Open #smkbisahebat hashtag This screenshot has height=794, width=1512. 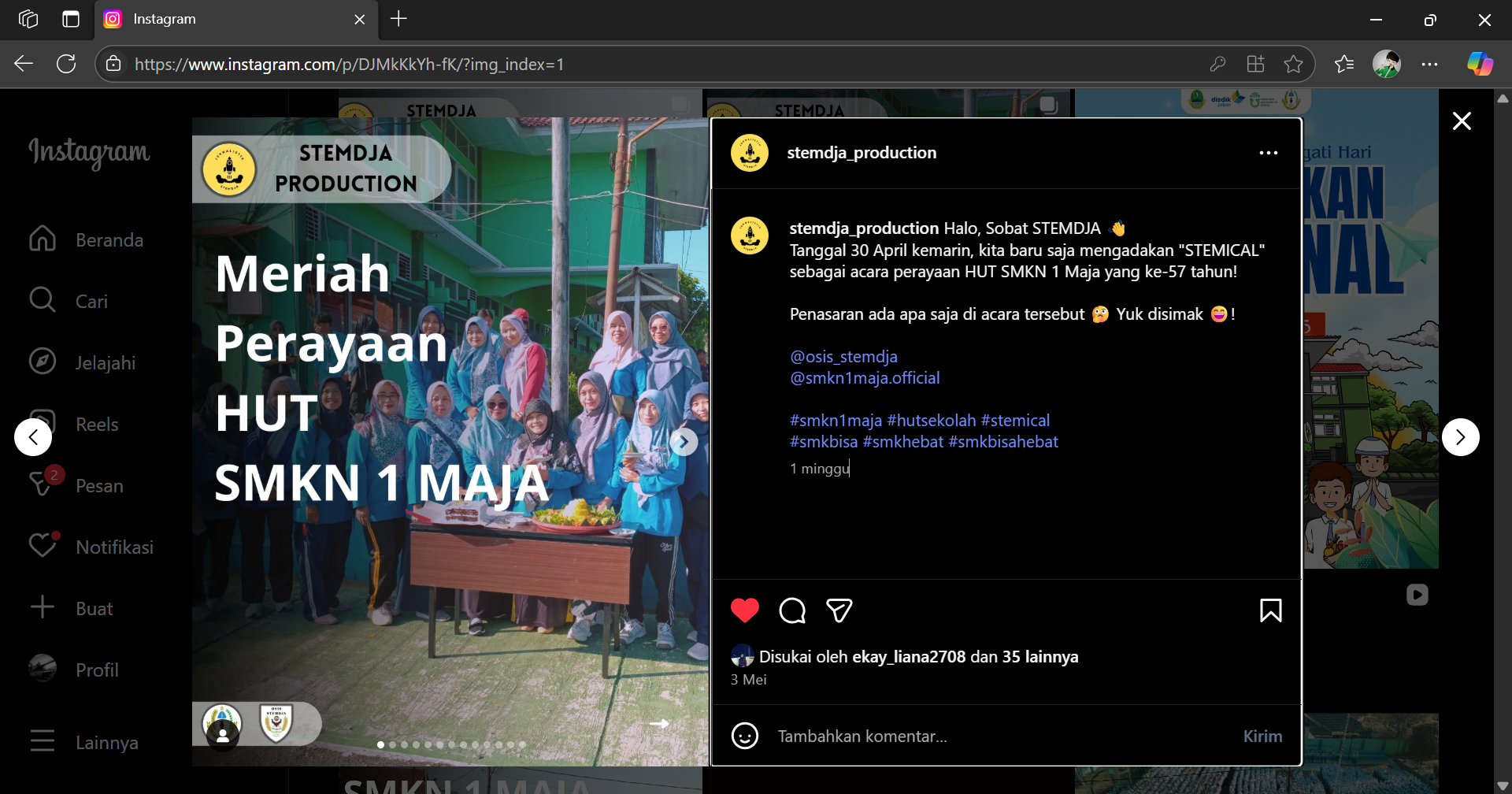tap(1003, 442)
